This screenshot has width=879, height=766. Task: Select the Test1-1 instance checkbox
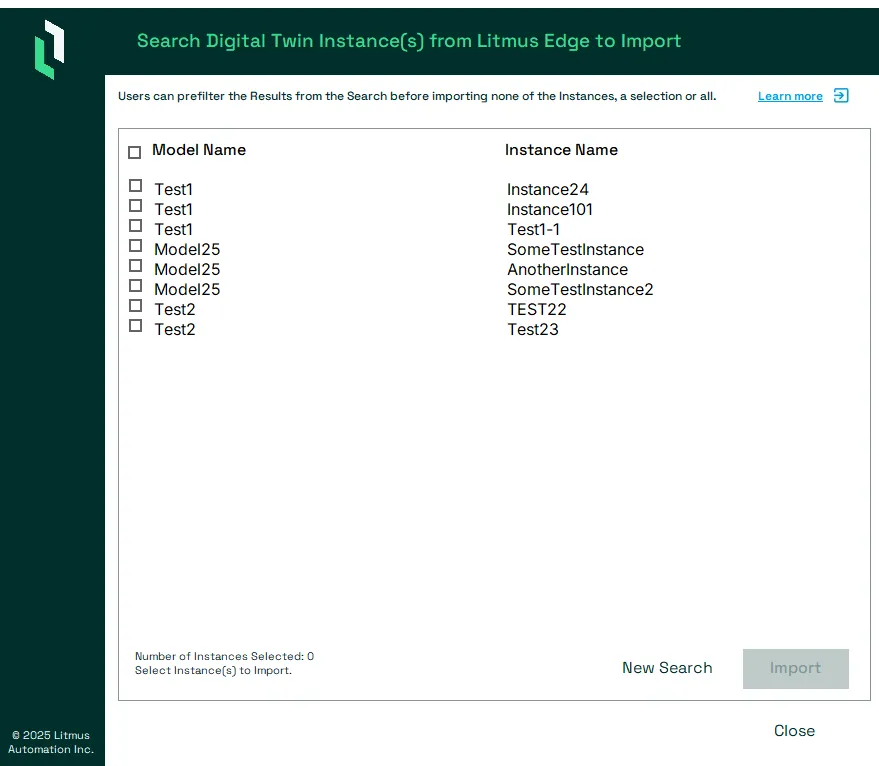135,225
